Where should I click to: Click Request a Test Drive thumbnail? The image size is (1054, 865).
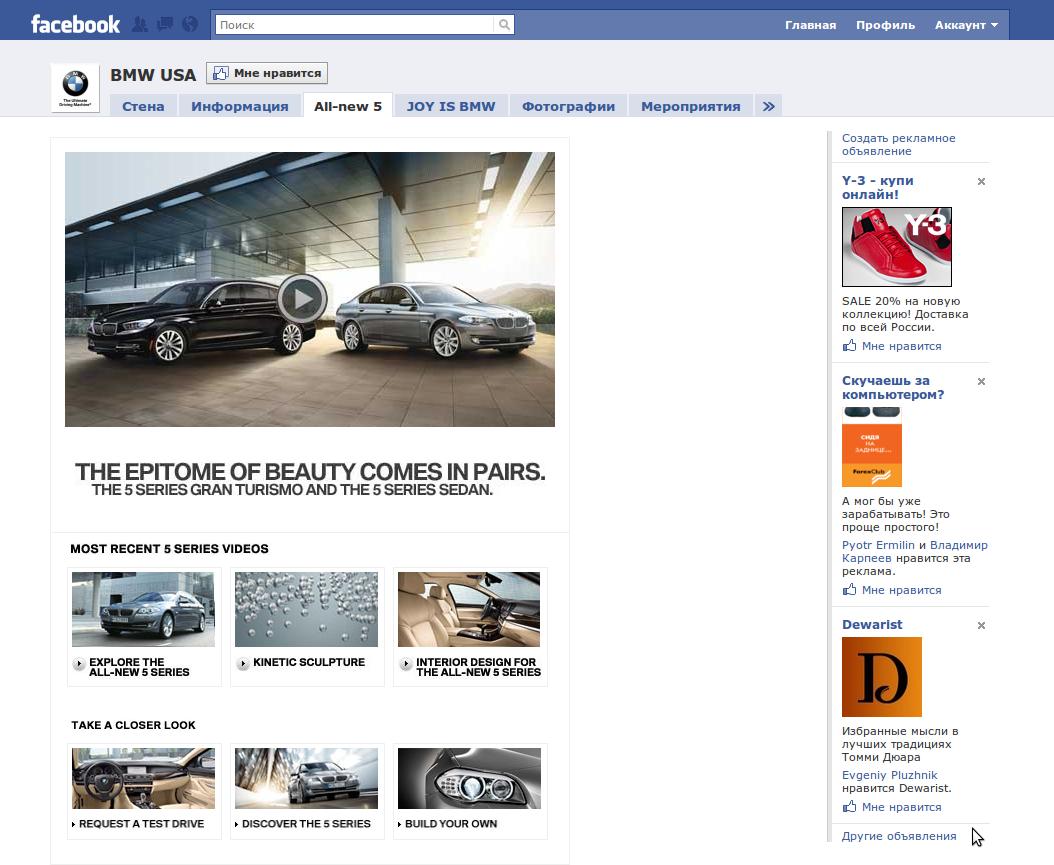click(x=143, y=778)
